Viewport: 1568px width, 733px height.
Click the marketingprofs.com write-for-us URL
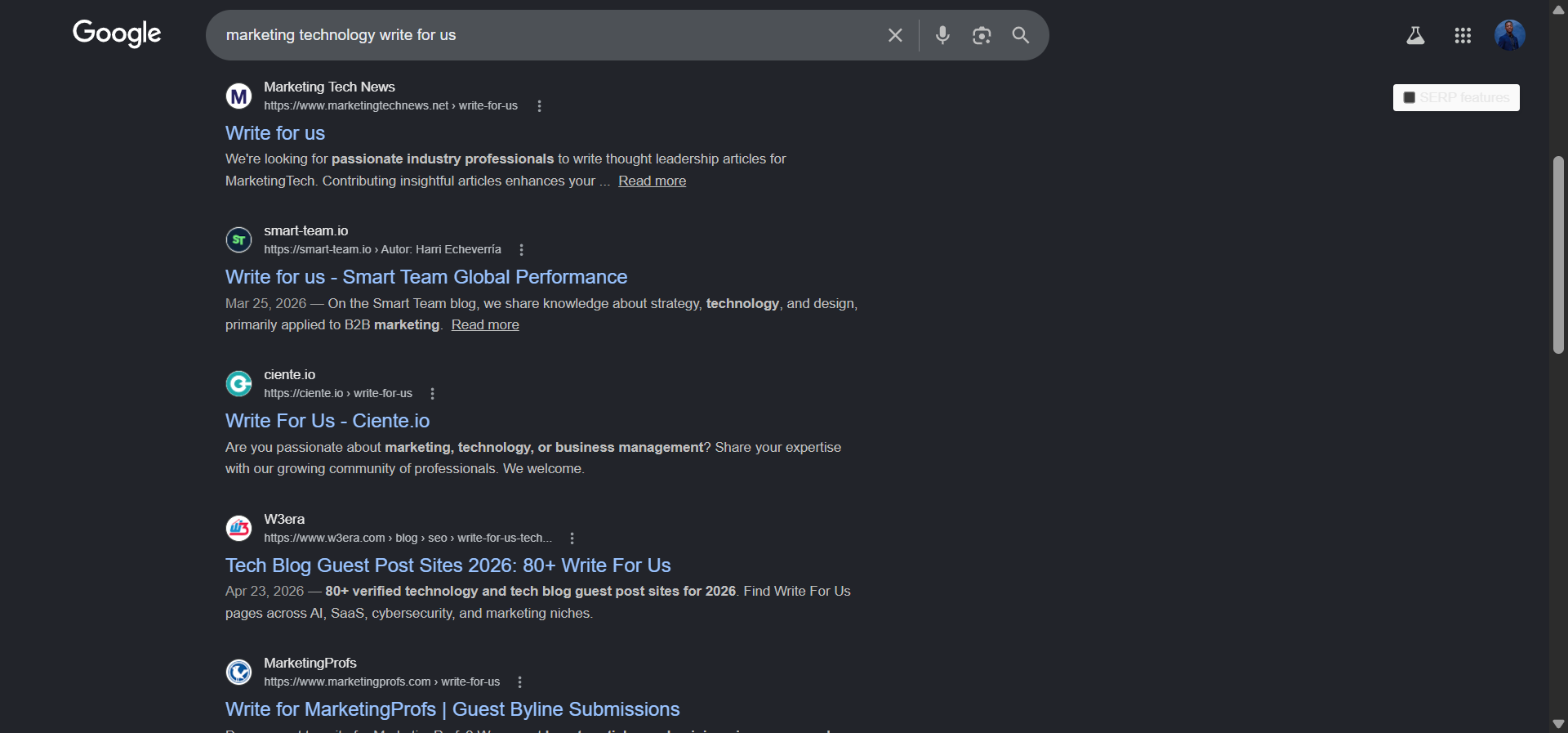click(x=381, y=682)
